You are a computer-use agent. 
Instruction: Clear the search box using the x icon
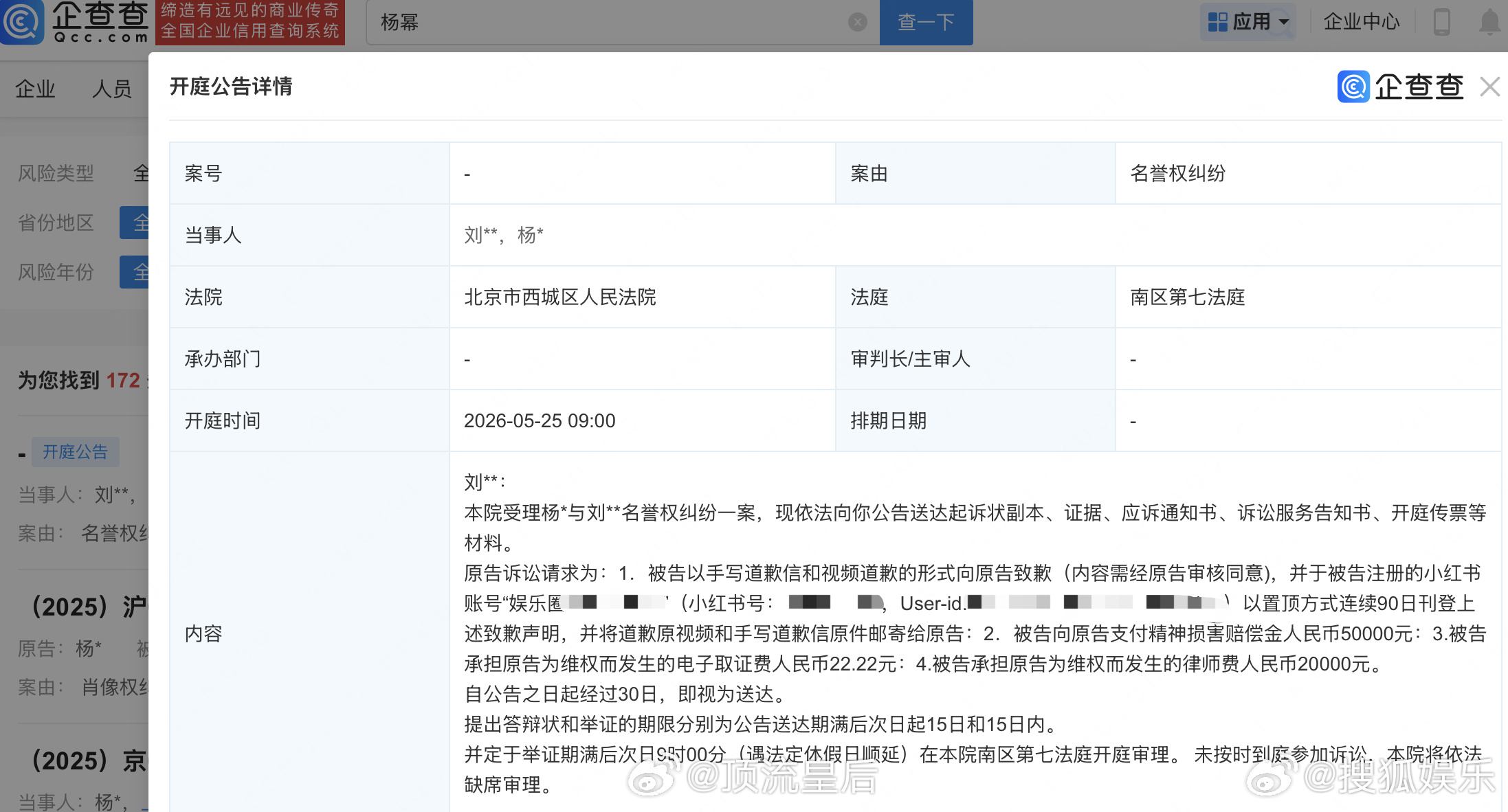click(856, 22)
